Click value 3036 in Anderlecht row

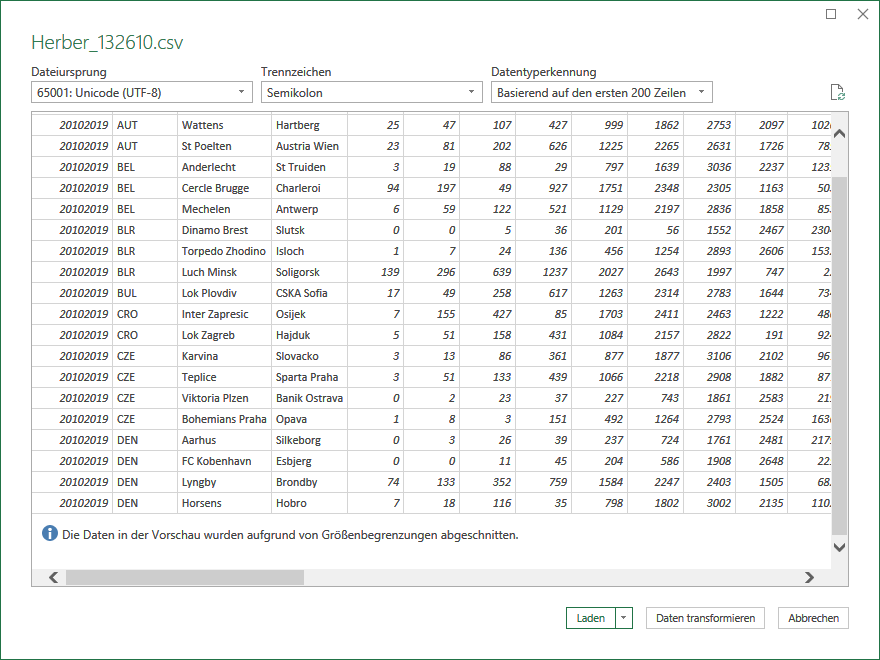[x=709, y=167]
